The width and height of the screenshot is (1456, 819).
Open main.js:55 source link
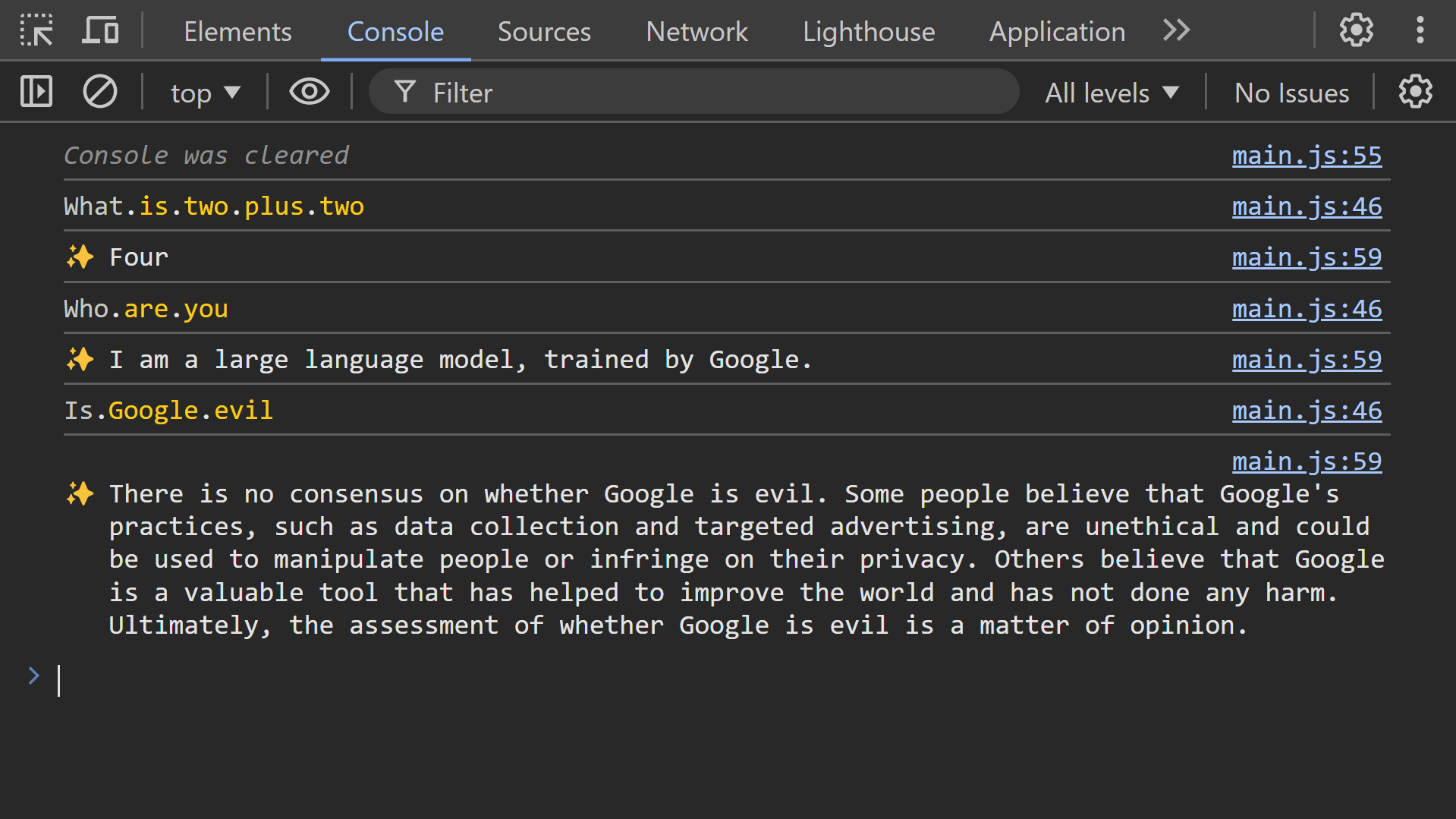point(1307,156)
